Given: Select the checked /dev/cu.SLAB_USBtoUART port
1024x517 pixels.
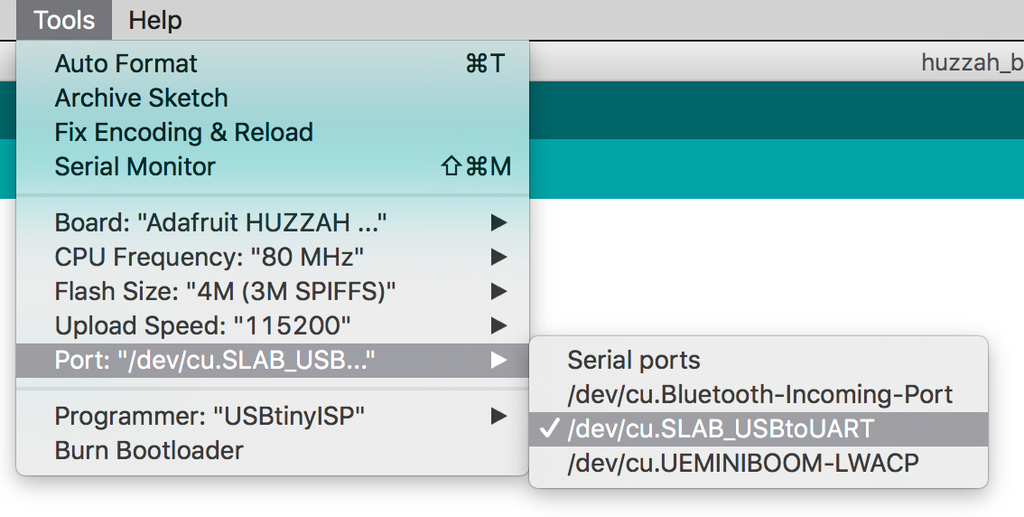Looking at the screenshot, I should click(x=720, y=429).
